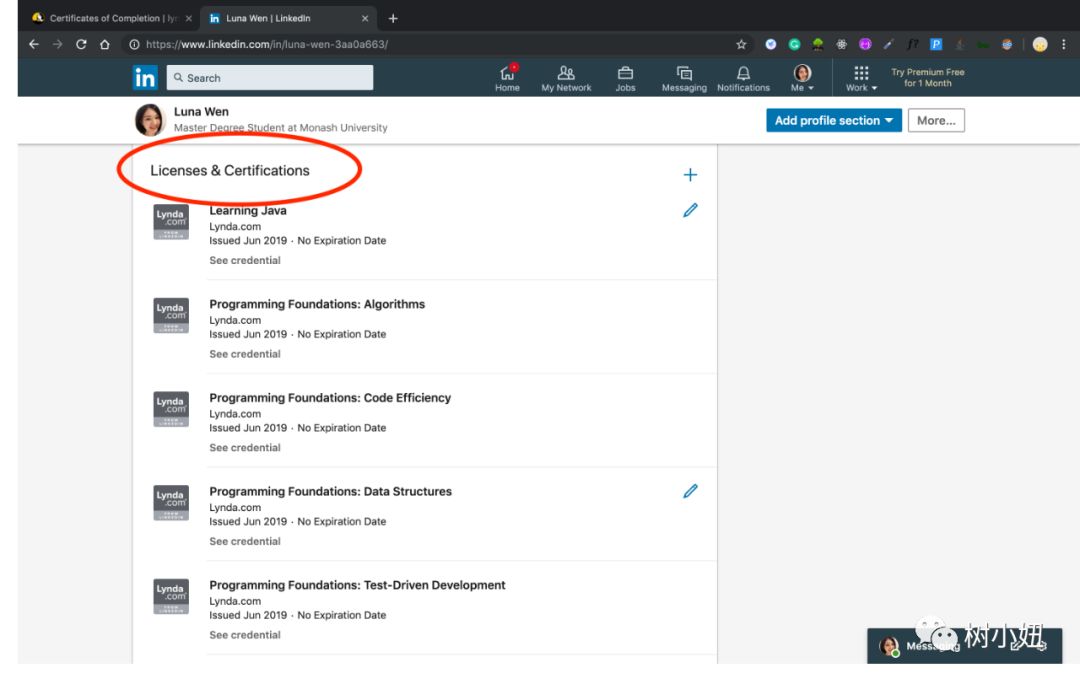Open the Notifications bell
This screenshot has width=1080, height=684.
(743, 79)
